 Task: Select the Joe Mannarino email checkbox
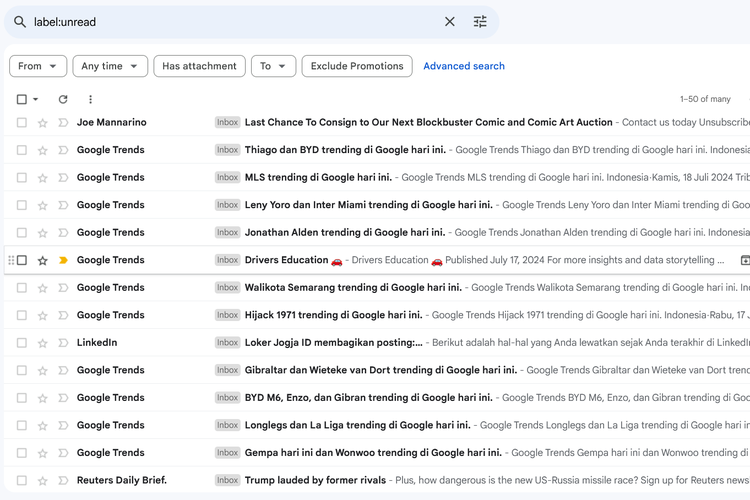click(x=22, y=122)
